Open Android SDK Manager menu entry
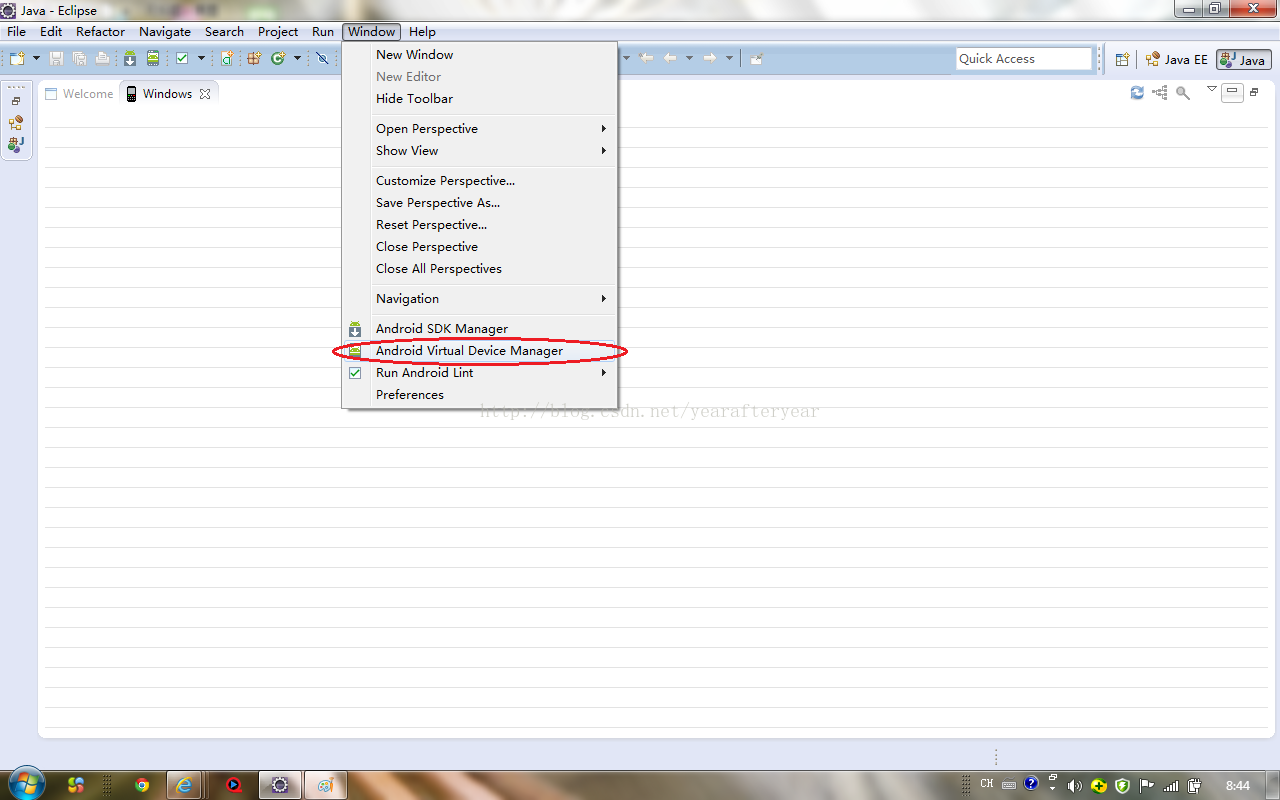The height and width of the screenshot is (800, 1280). pyautogui.click(x=480, y=329)
